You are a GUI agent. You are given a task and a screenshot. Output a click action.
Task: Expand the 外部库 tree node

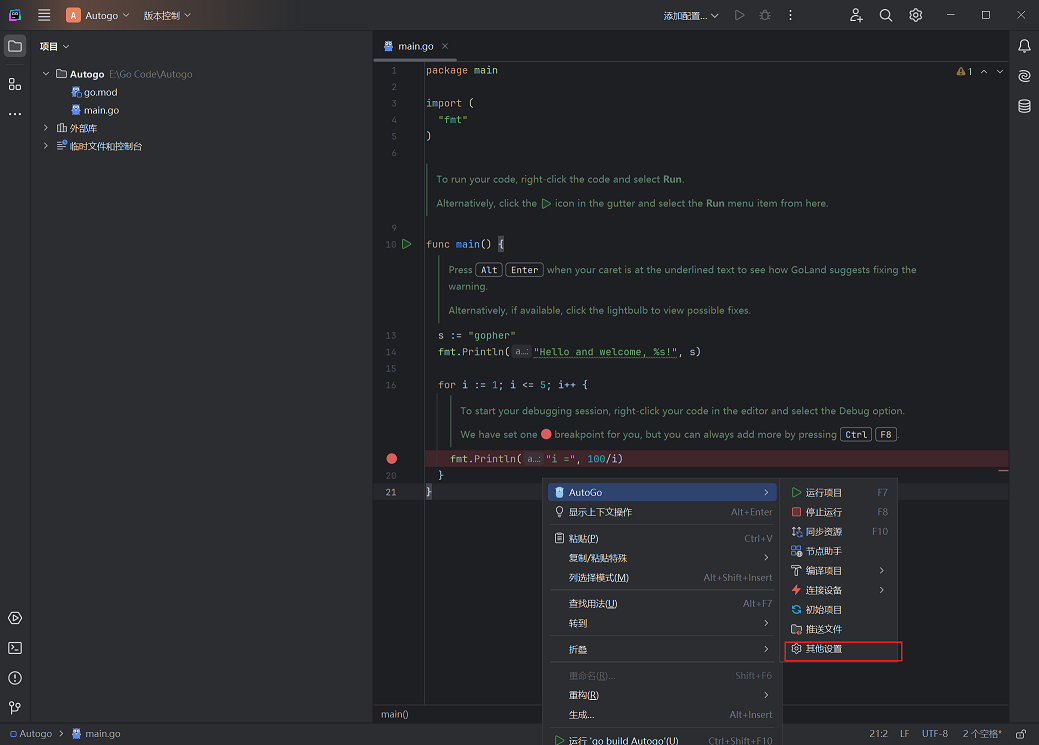click(x=46, y=128)
